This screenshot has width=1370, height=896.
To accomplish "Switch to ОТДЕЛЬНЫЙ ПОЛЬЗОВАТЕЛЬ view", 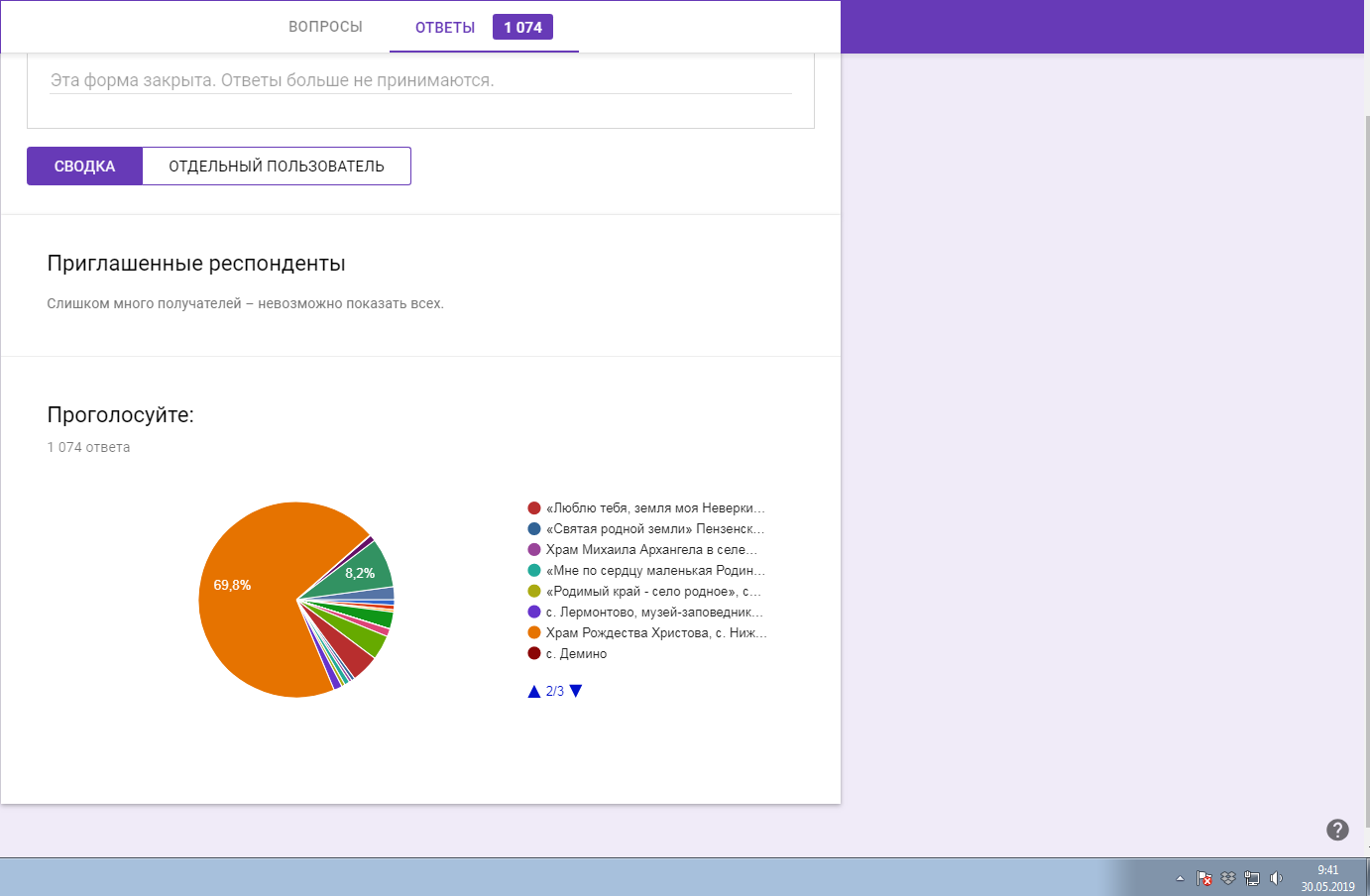I will pyautogui.click(x=277, y=167).
